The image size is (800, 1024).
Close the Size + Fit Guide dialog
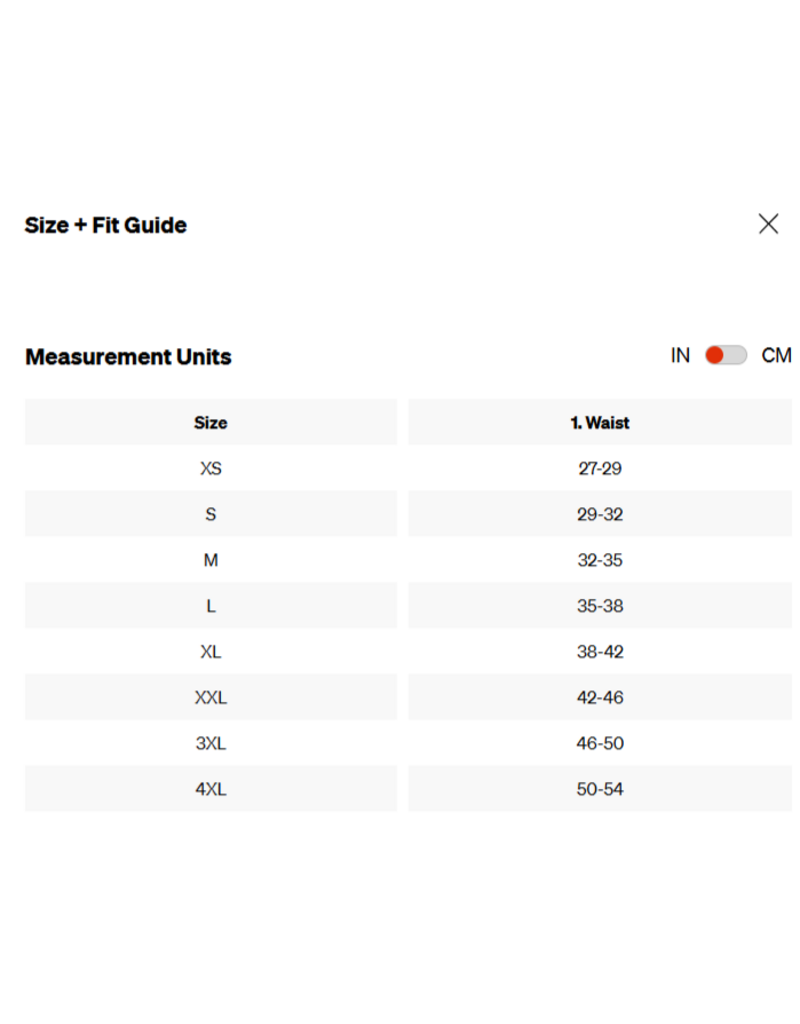coord(768,224)
